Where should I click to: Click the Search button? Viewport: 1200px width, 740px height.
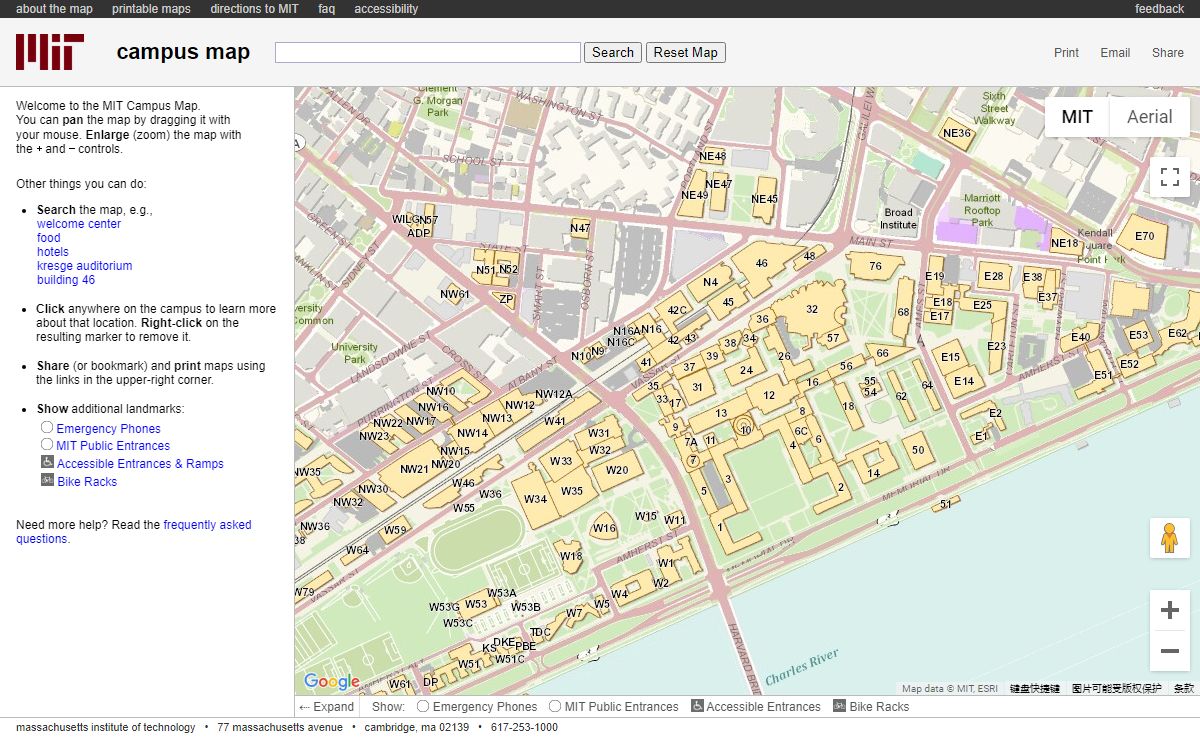(x=613, y=53)
